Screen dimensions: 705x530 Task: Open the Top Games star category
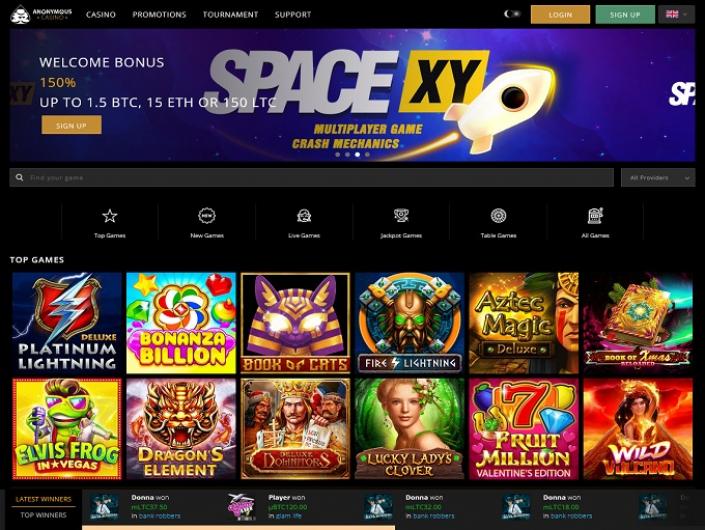[x=110, y=216]
